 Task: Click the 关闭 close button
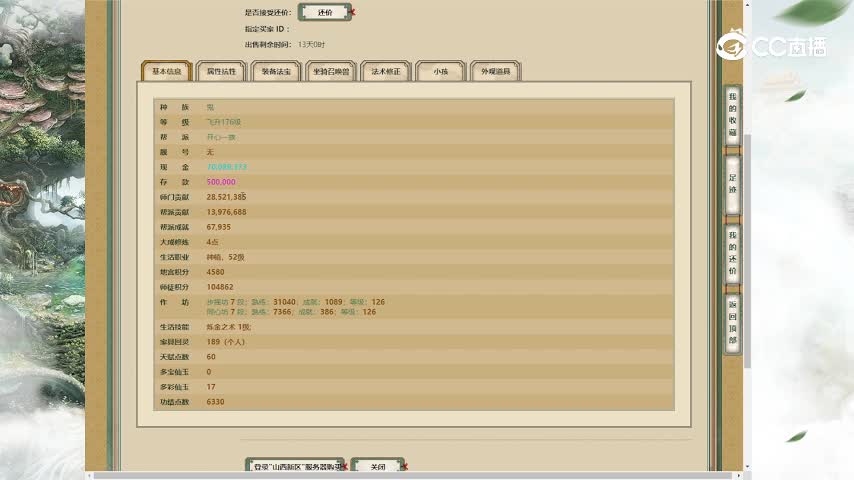coord(377,467)
